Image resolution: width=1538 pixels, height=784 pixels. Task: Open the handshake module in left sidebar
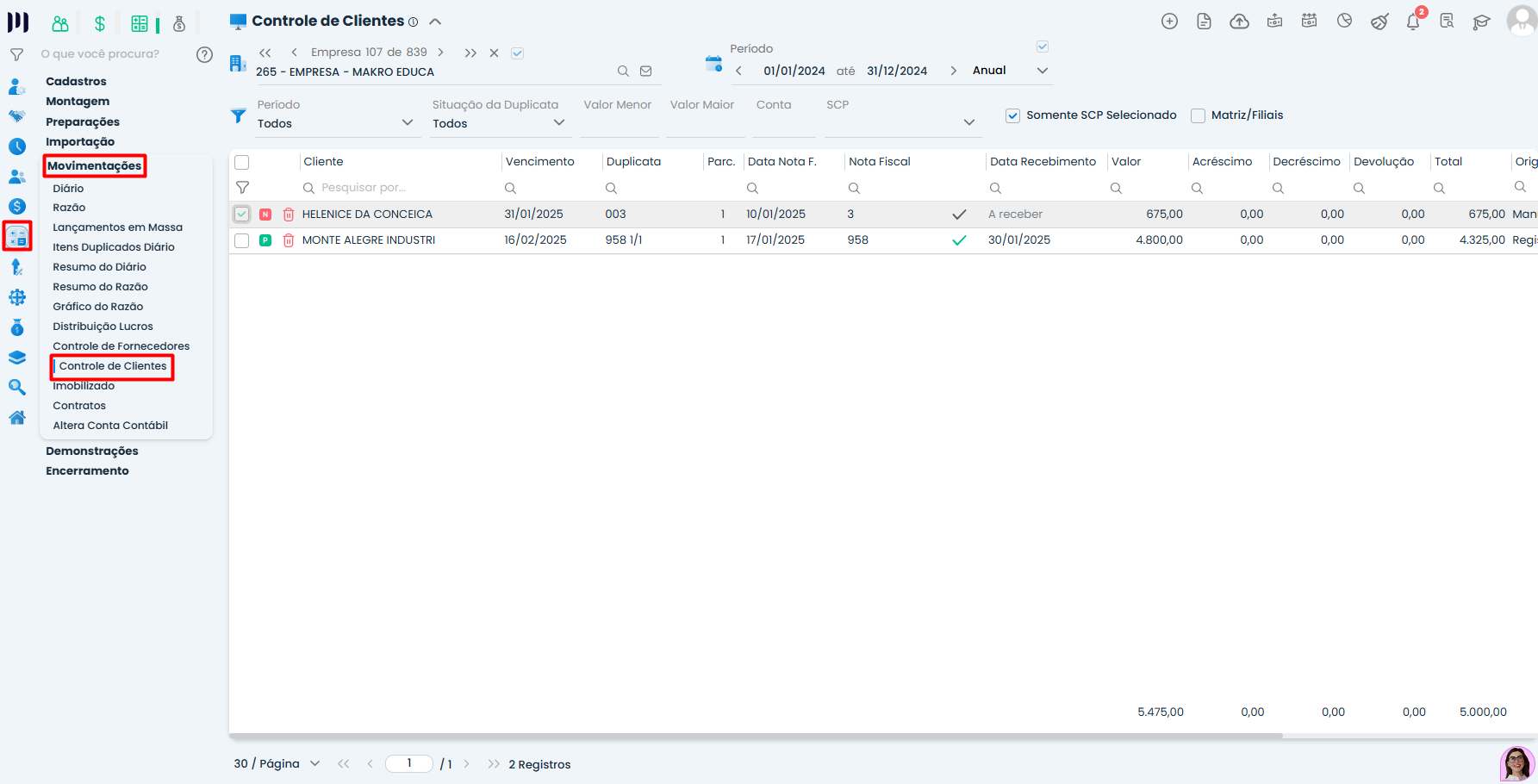click(16, 116)
